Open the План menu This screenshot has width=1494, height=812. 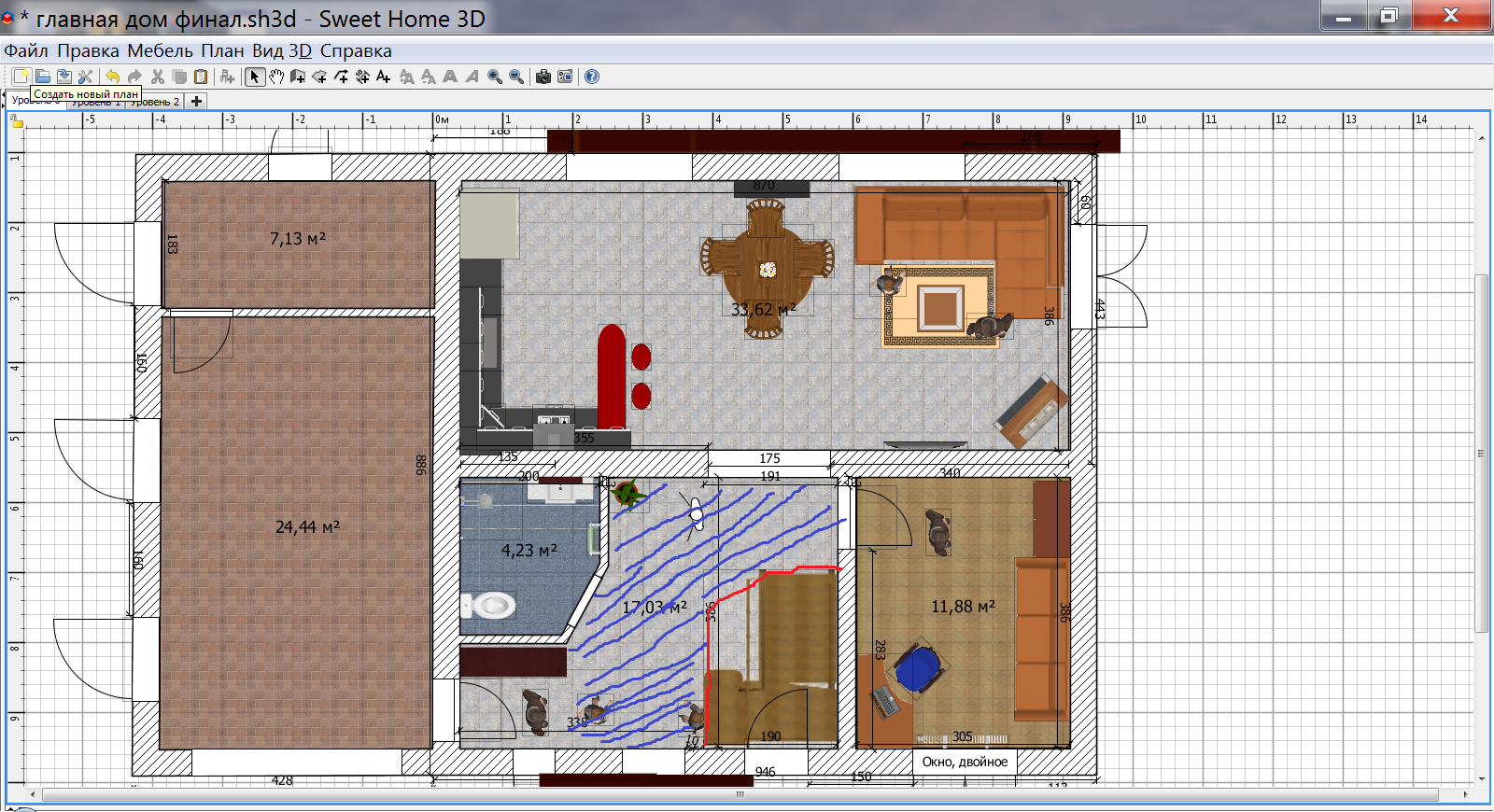click(222, 50)
